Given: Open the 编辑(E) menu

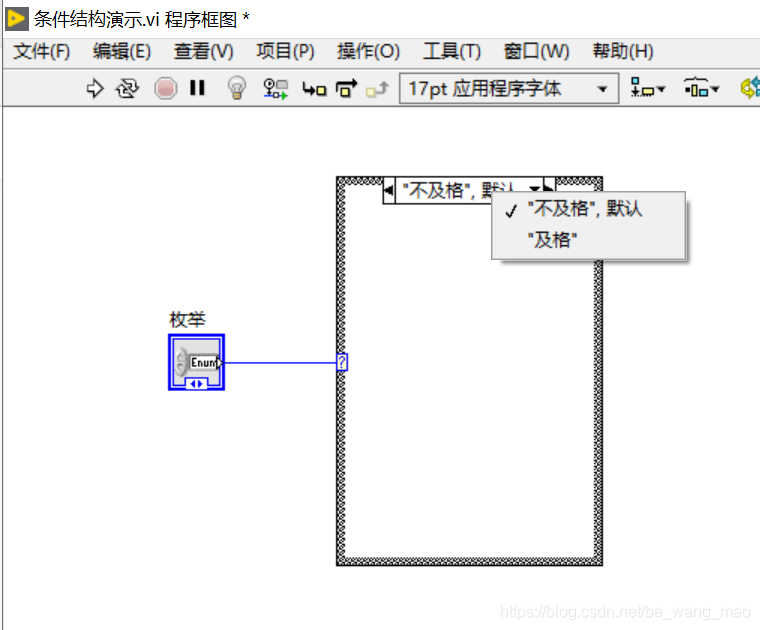Looking at the screenshot, I should (122, 51).
